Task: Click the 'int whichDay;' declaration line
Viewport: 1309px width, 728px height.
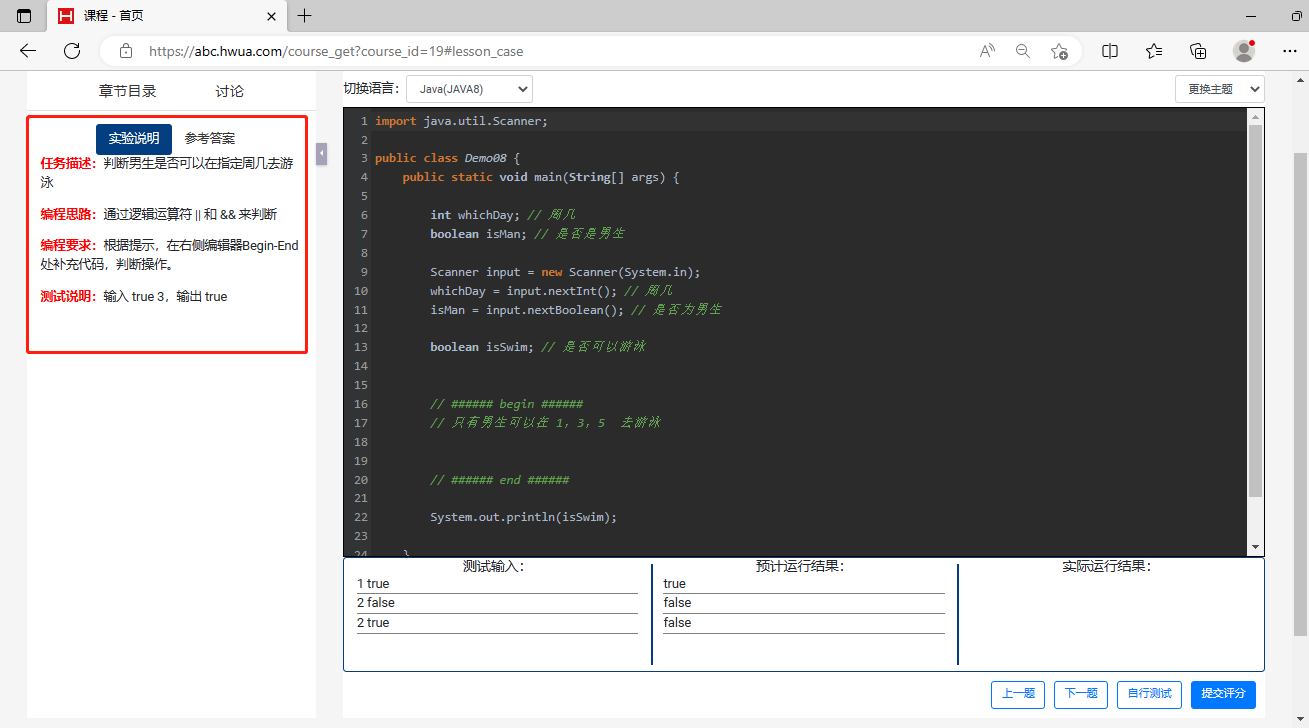Action: 502,215
